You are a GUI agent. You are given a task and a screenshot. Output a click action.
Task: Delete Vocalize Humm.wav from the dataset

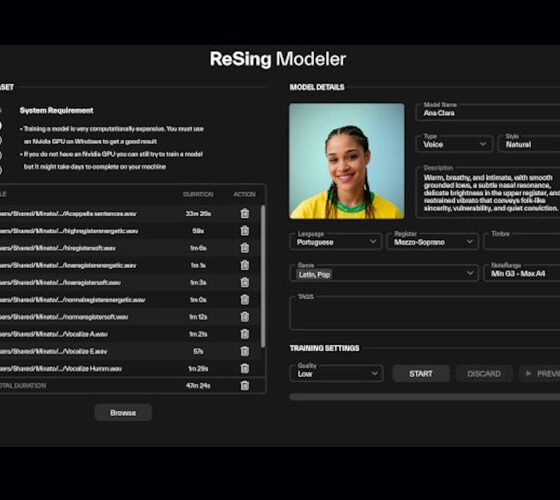pyautogui.click(x=245, y=368)
